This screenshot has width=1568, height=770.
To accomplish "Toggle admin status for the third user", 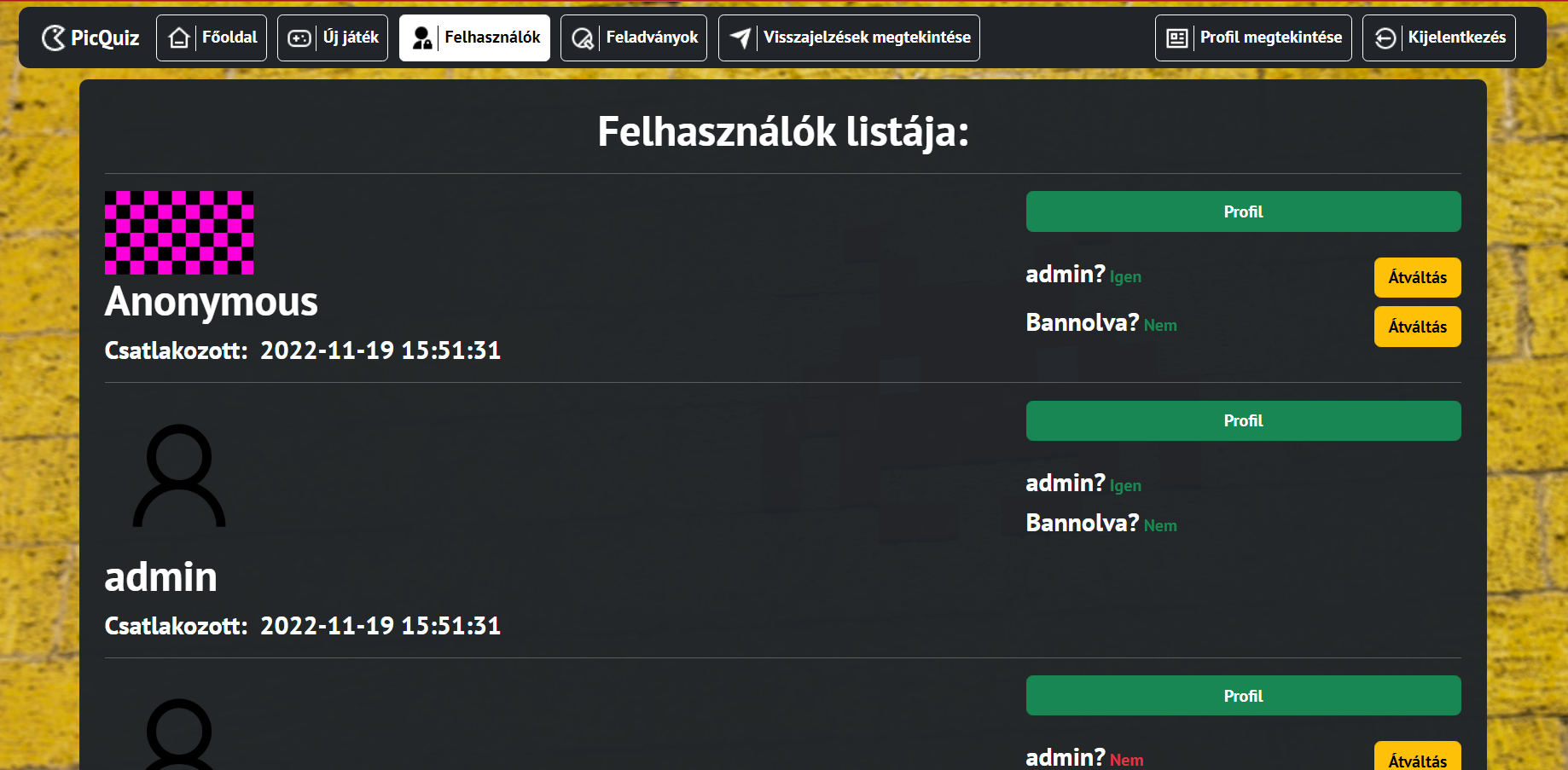I will [1417, 757].
